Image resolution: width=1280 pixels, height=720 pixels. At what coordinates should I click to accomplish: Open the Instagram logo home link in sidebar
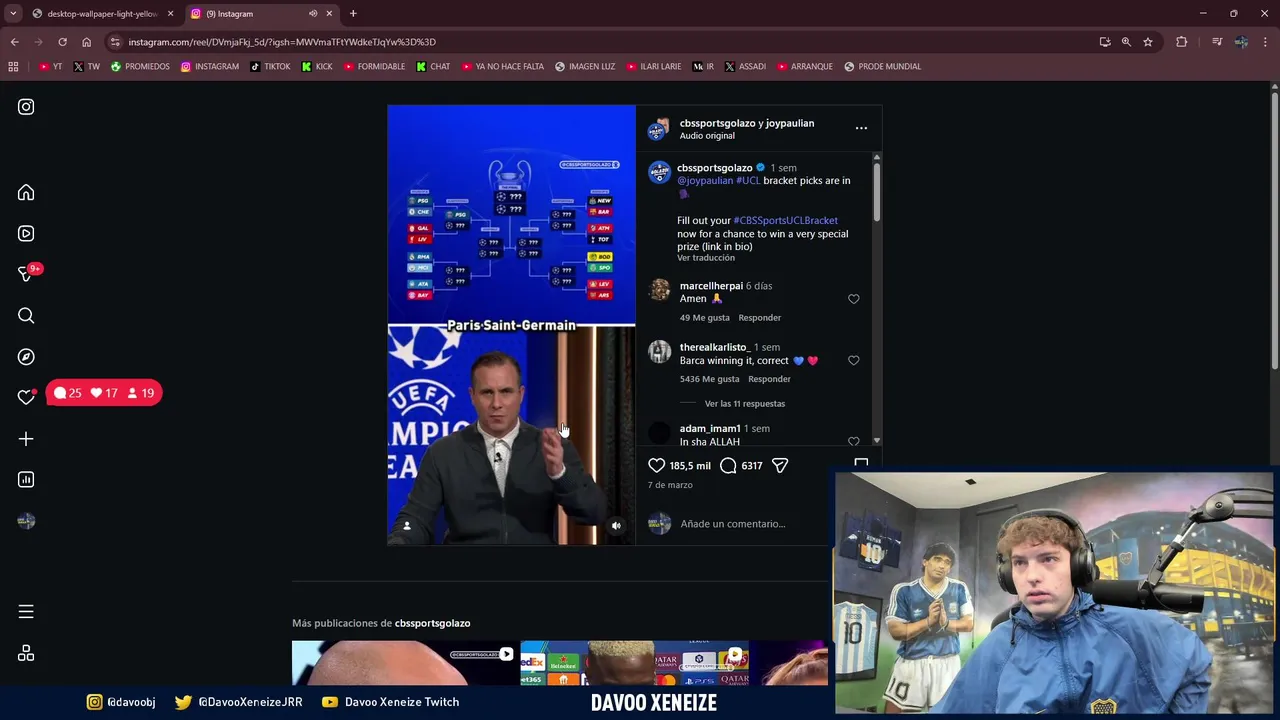[26, 107]
